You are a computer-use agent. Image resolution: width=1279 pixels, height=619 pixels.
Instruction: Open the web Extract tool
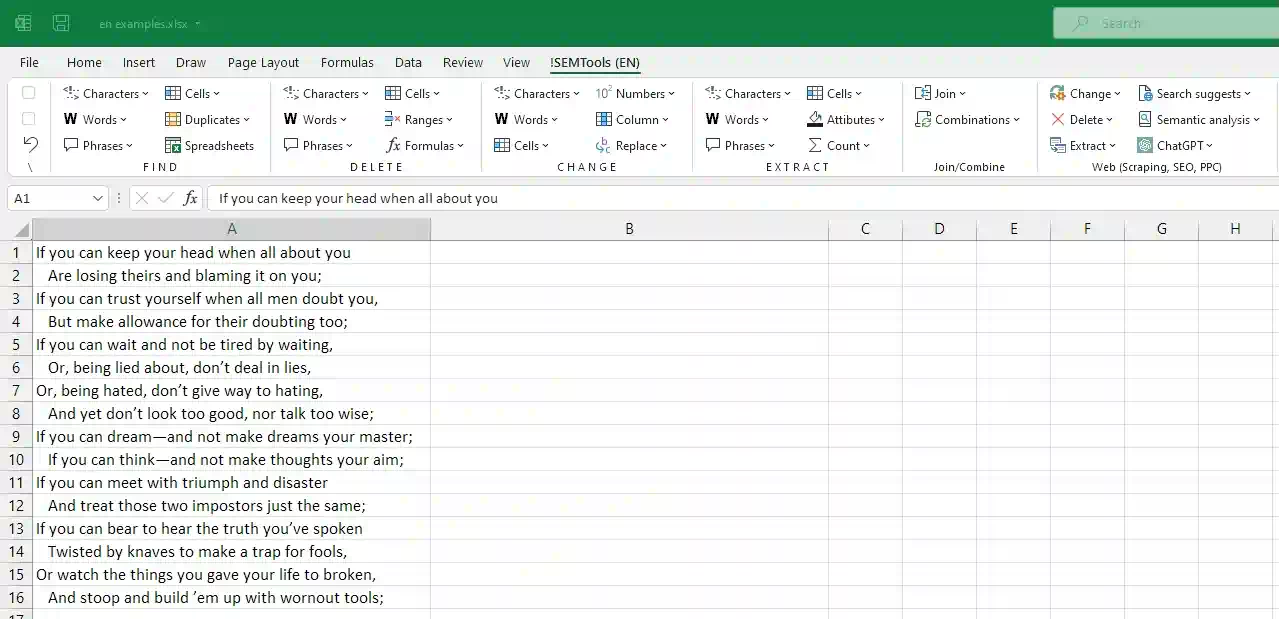[1083, 145]
